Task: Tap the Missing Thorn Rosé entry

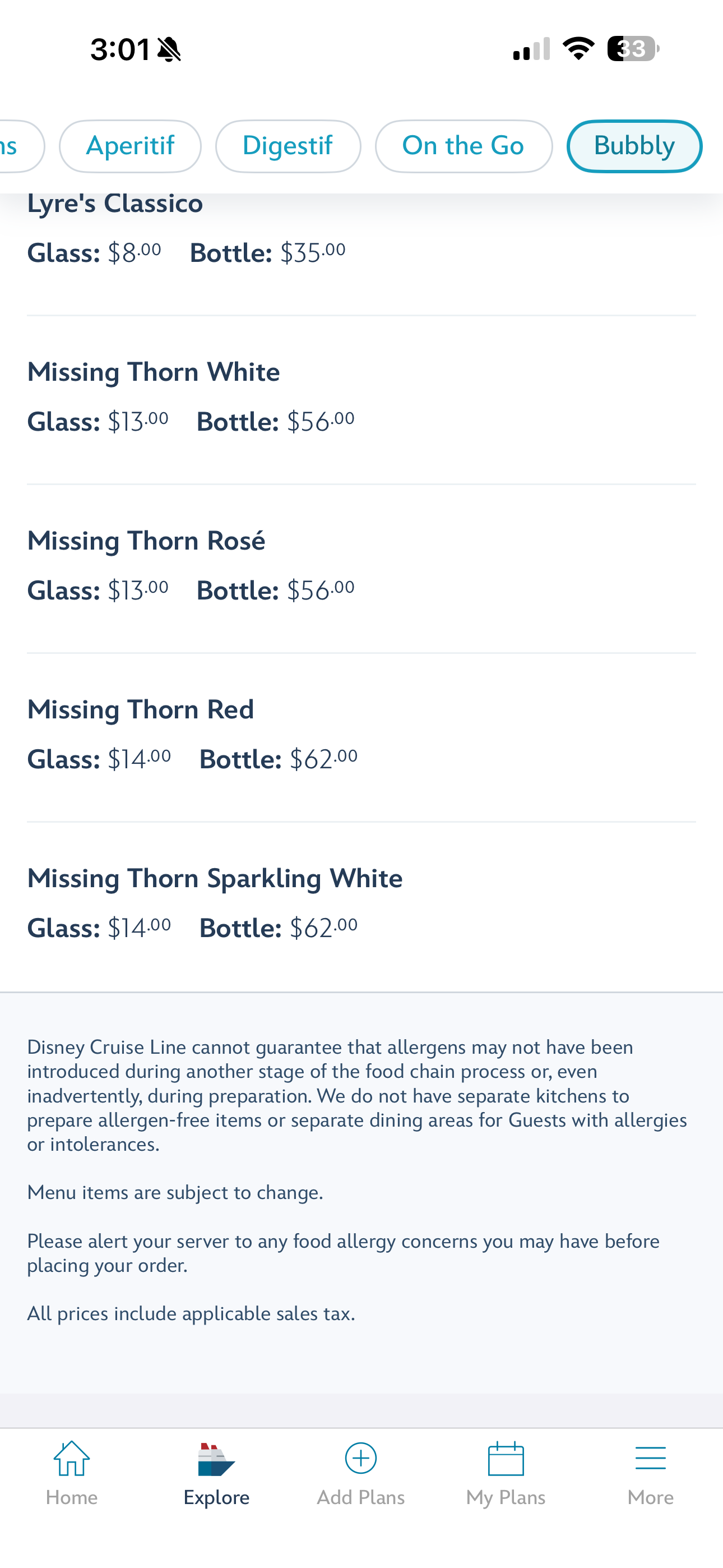Action: [146, 541]
